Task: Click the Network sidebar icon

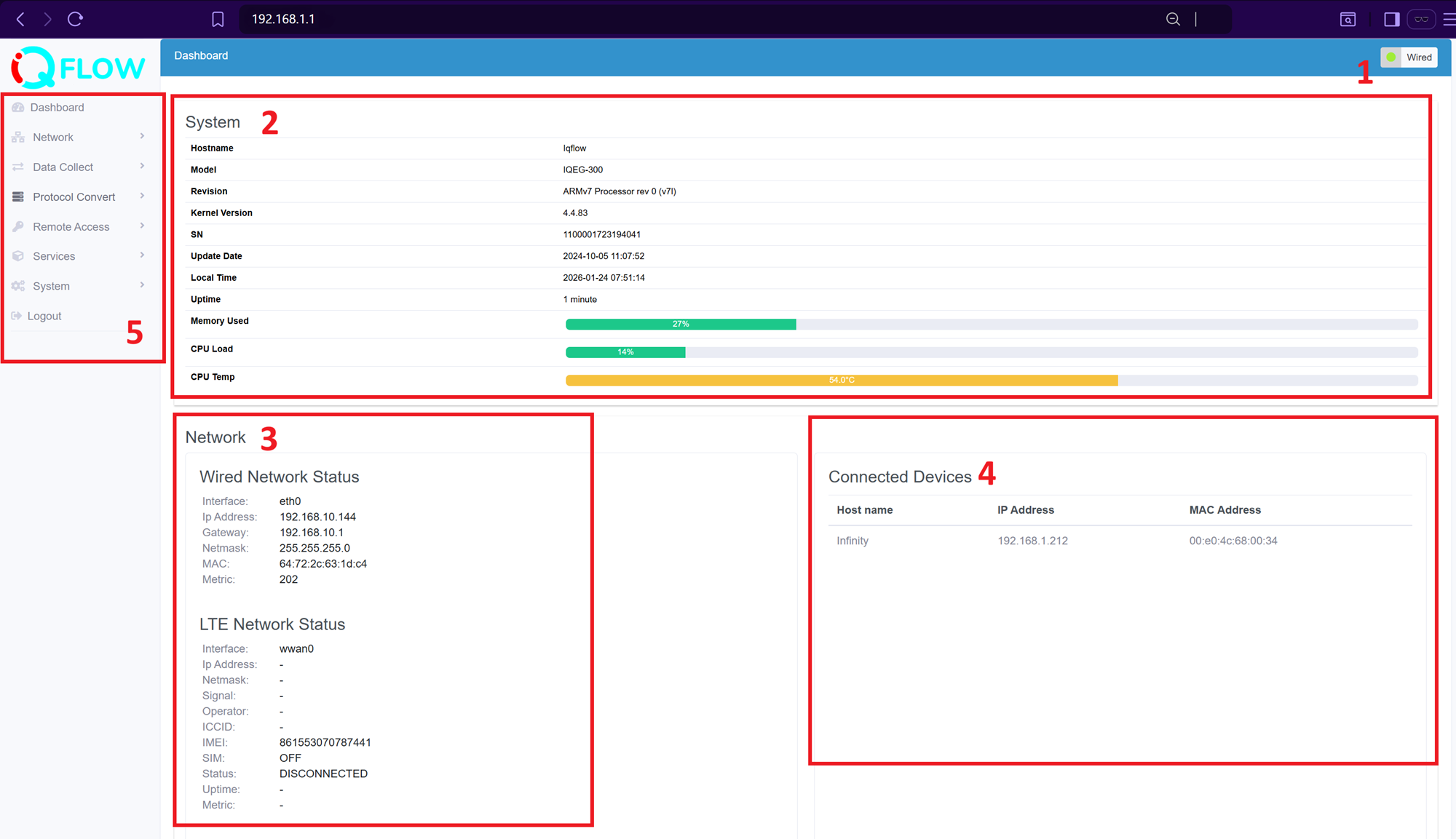Action: coord(18,138)
